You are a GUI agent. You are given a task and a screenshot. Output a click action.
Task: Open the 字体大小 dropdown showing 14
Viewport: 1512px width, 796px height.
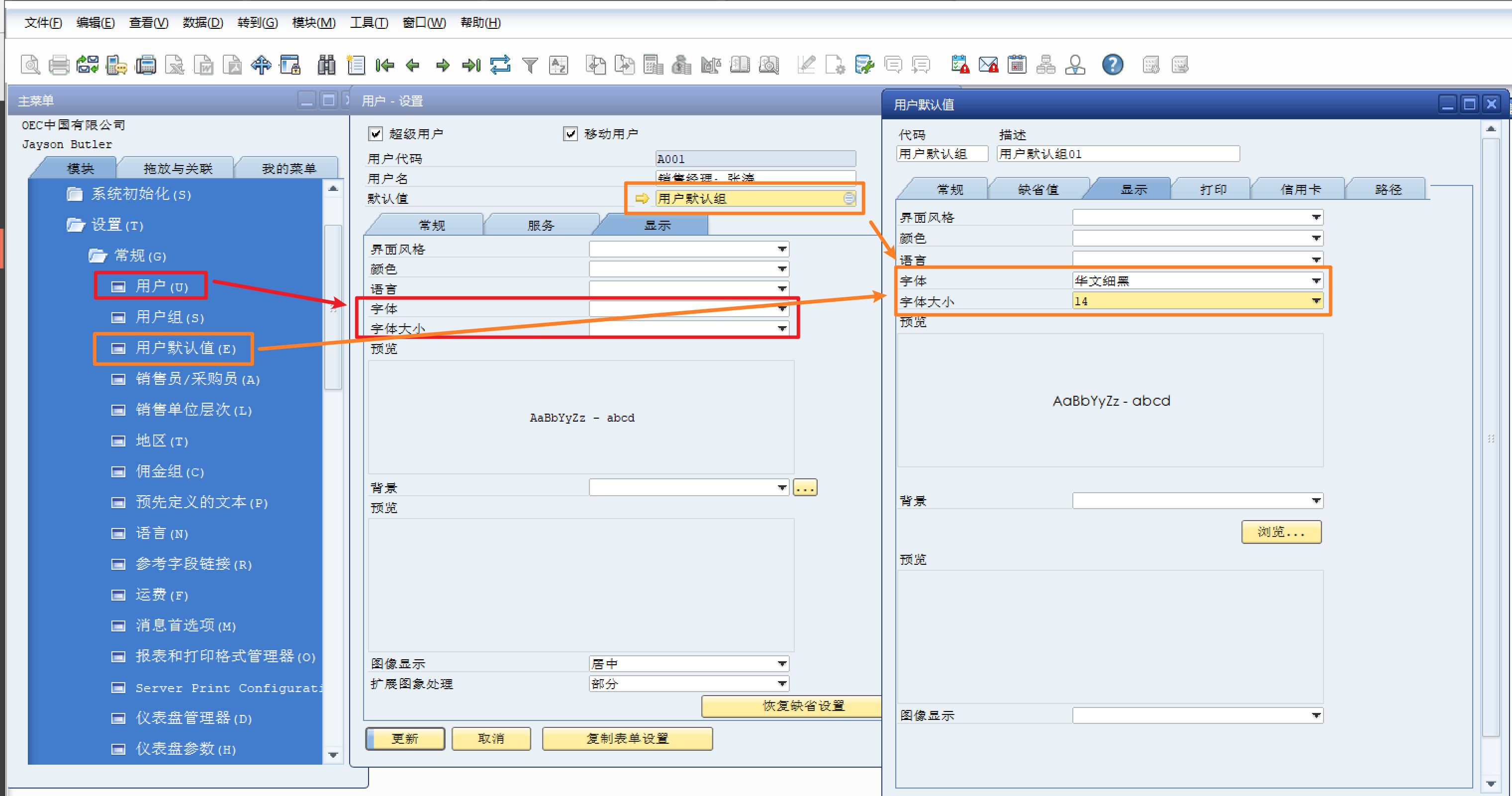coord(1316,301)
